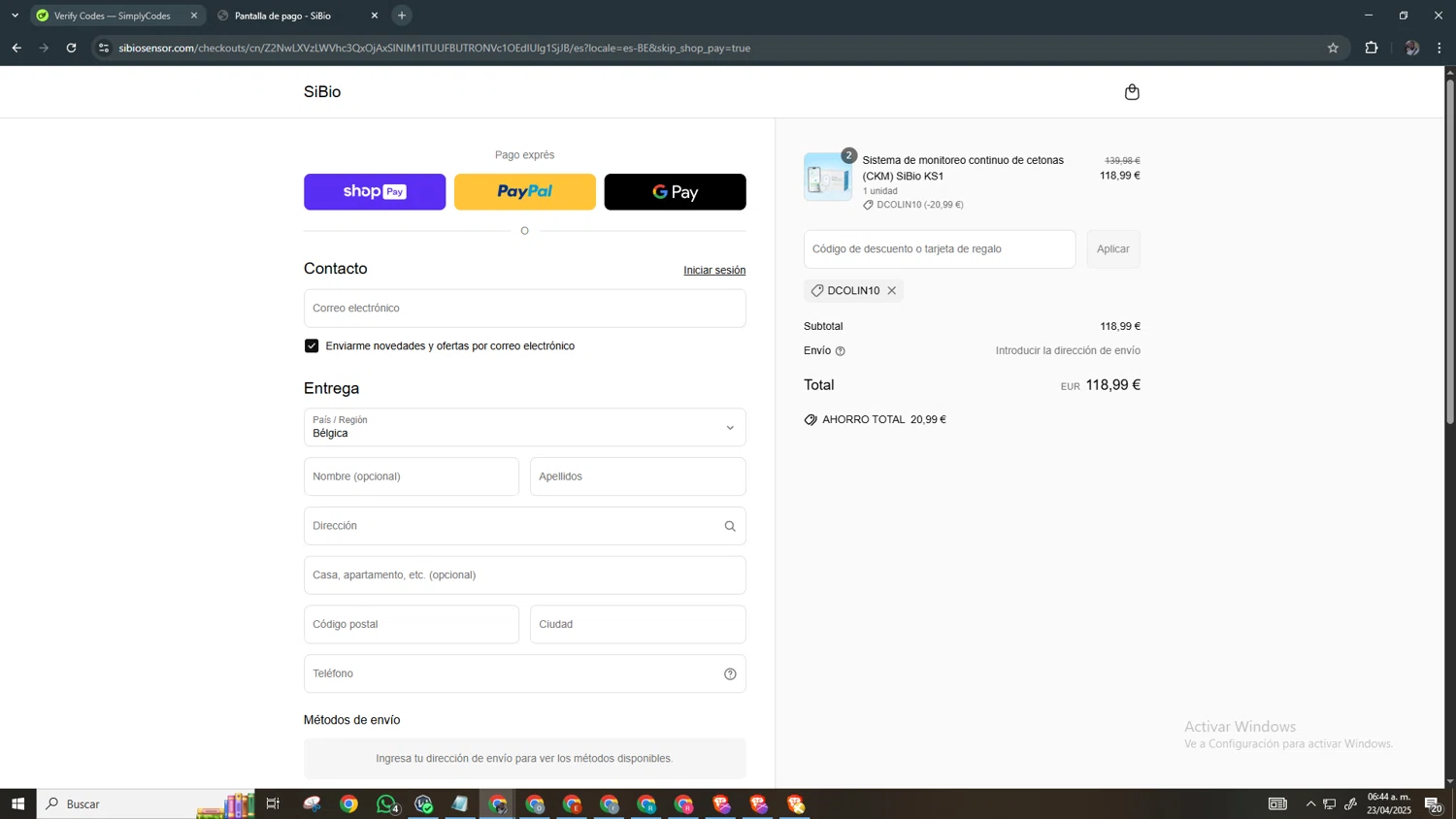Click the shipping info help icon
Screen dimensions: 1456x819
pyautogui.click(x=841, y=351)
